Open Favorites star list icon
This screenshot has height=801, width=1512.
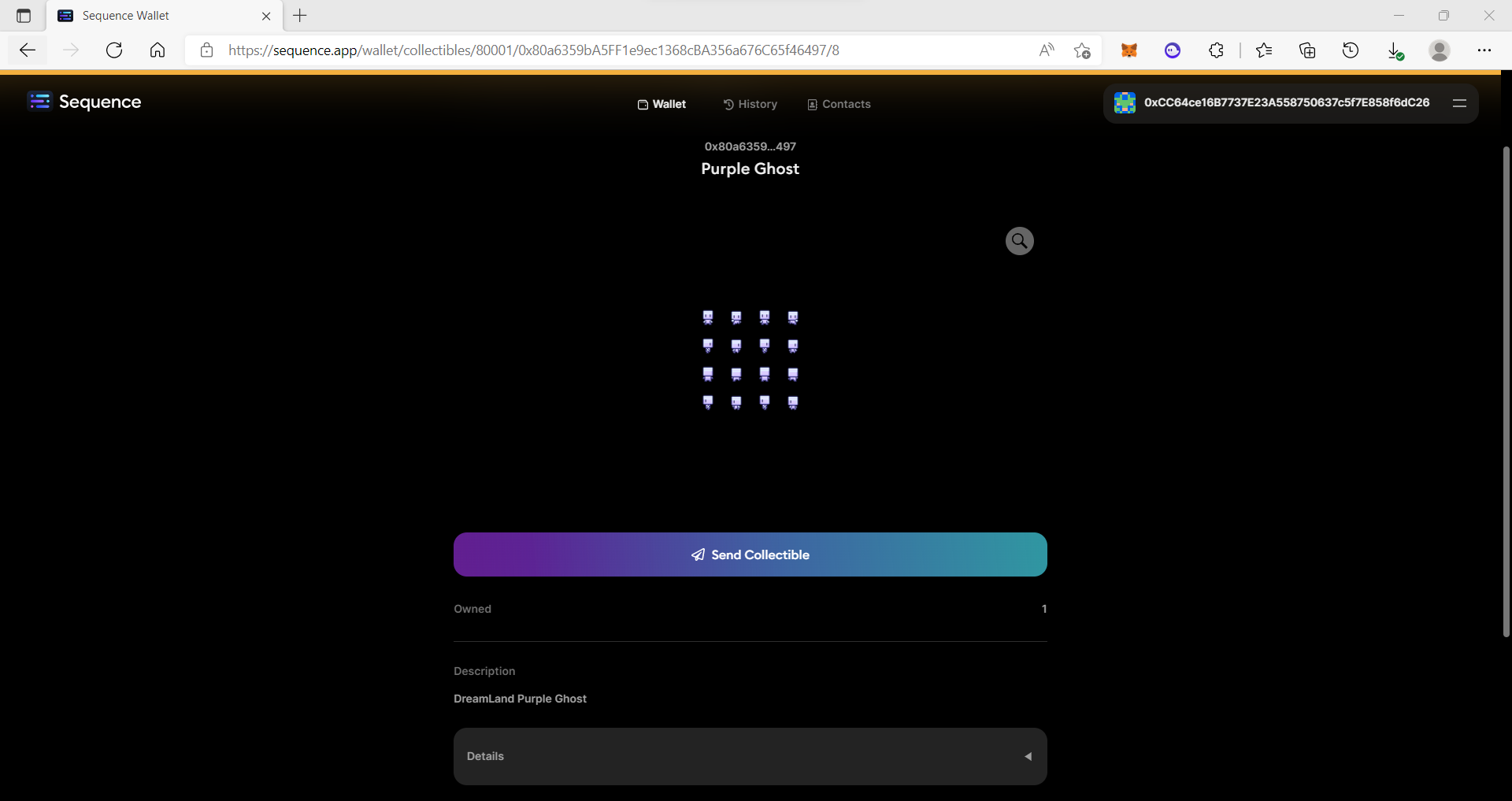pos(1264,50)
